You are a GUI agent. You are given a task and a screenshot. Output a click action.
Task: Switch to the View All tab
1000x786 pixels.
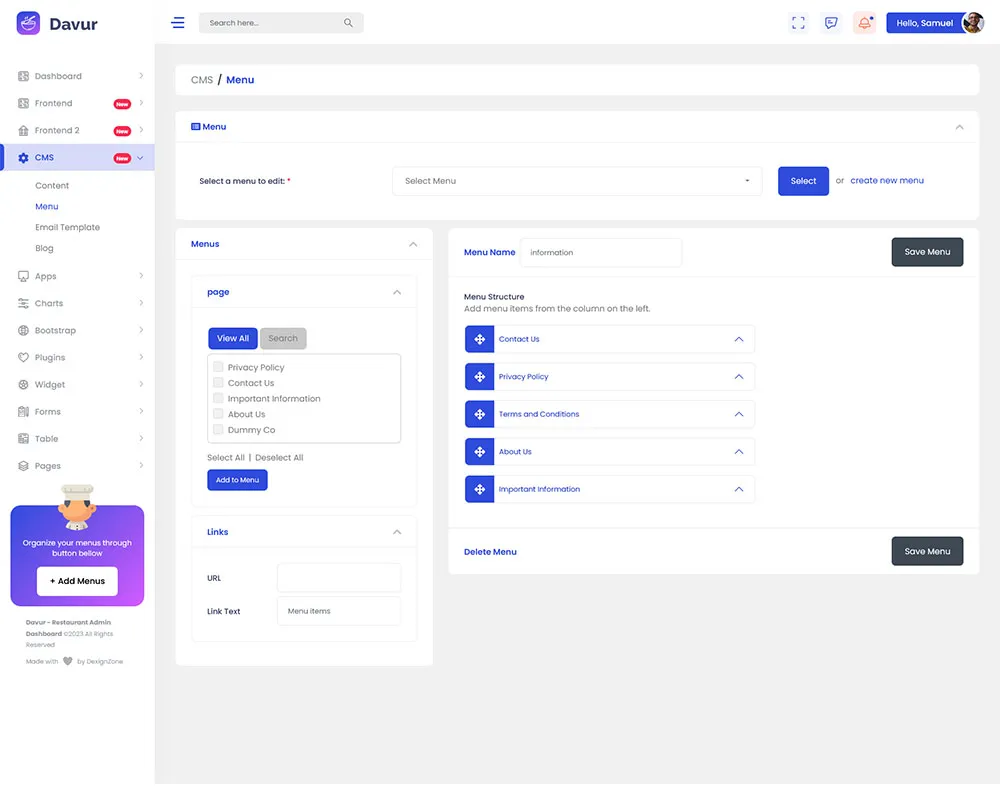(x=233, y=339)
